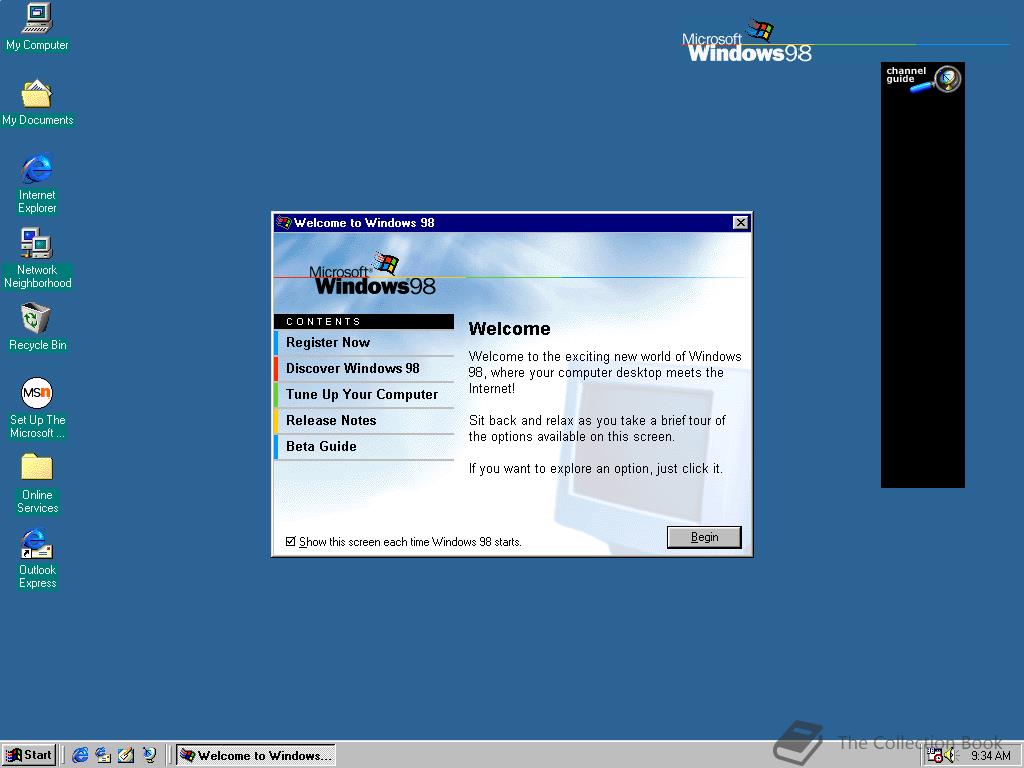Click the Windows 98 logo in dialog banner
1024x768 pixels.
click(x=372, y=275)
